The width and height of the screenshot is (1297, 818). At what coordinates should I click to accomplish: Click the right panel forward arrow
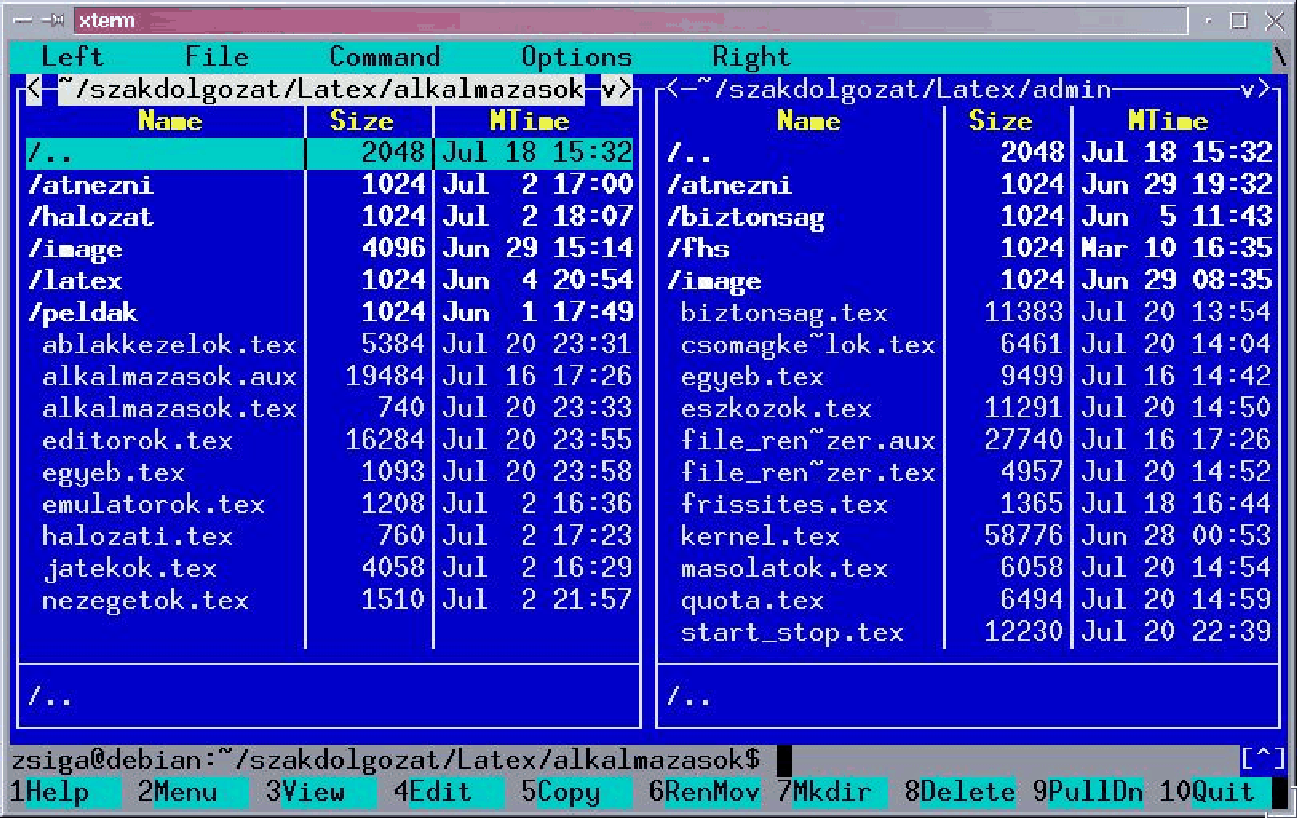point(1266,89)
